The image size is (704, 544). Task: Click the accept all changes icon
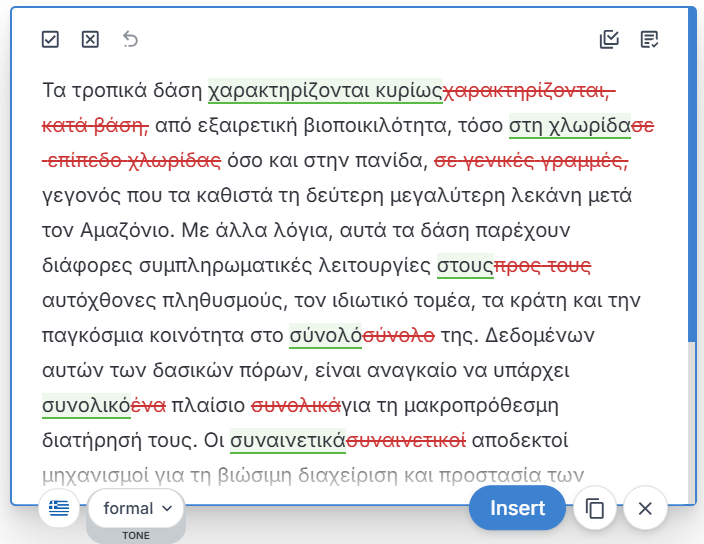pyautogui.click(x=609, y=40)
